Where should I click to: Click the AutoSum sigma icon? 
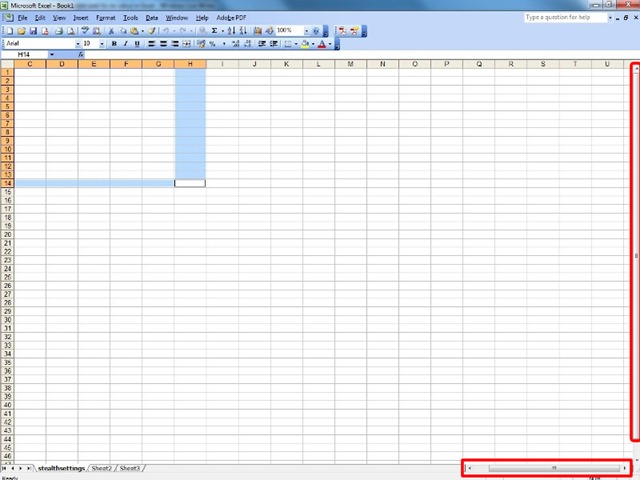coord(214,31)
